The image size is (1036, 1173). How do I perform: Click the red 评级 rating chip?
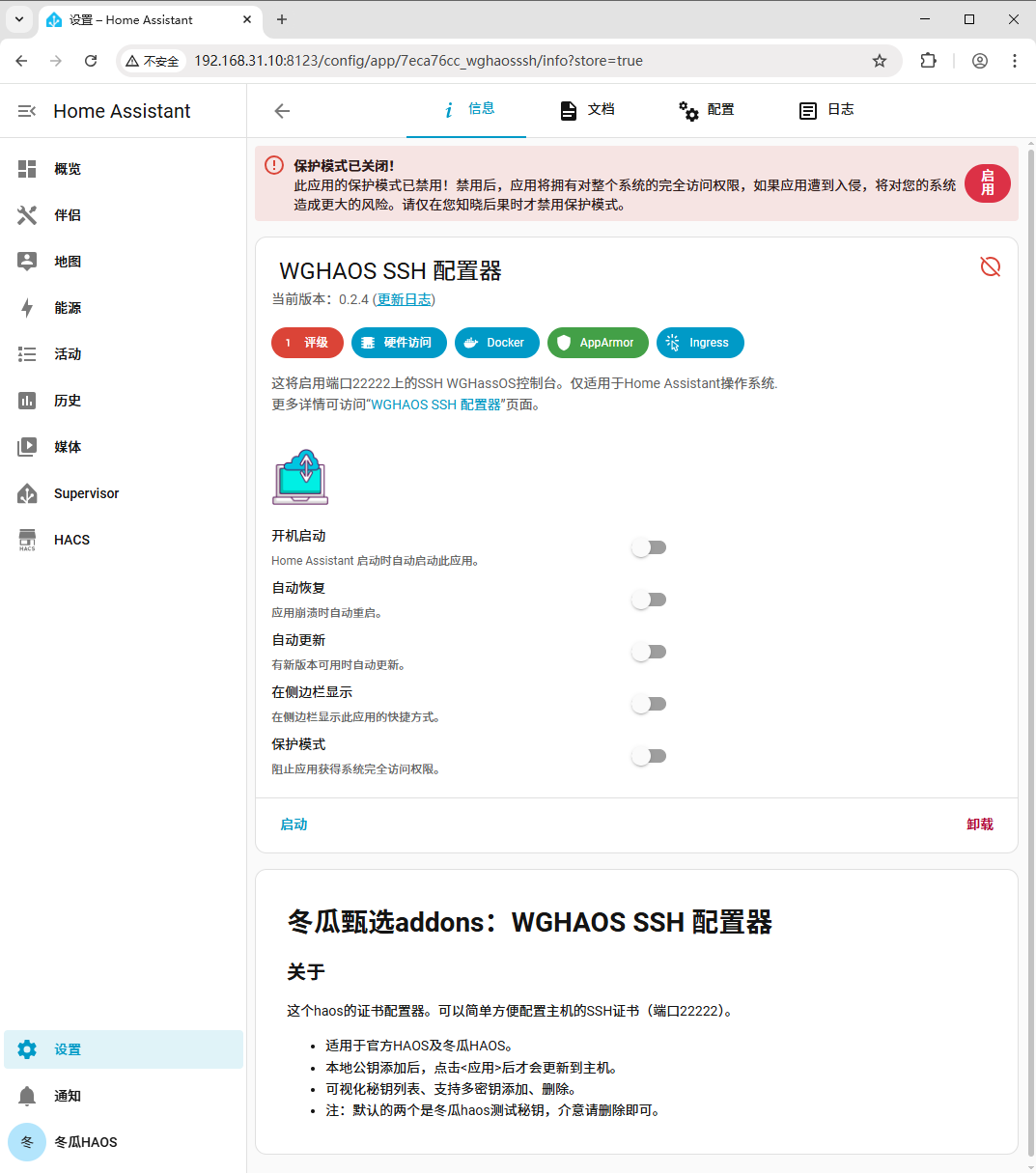(308, 343)
